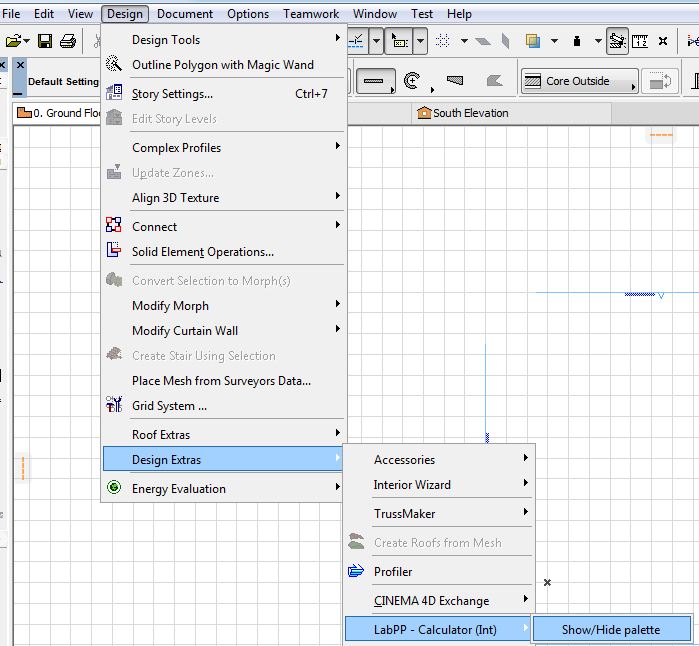This screenshot has height=646, width=699.
Task: Click the curved wall geometry method icon
Action: pos(412,81)
